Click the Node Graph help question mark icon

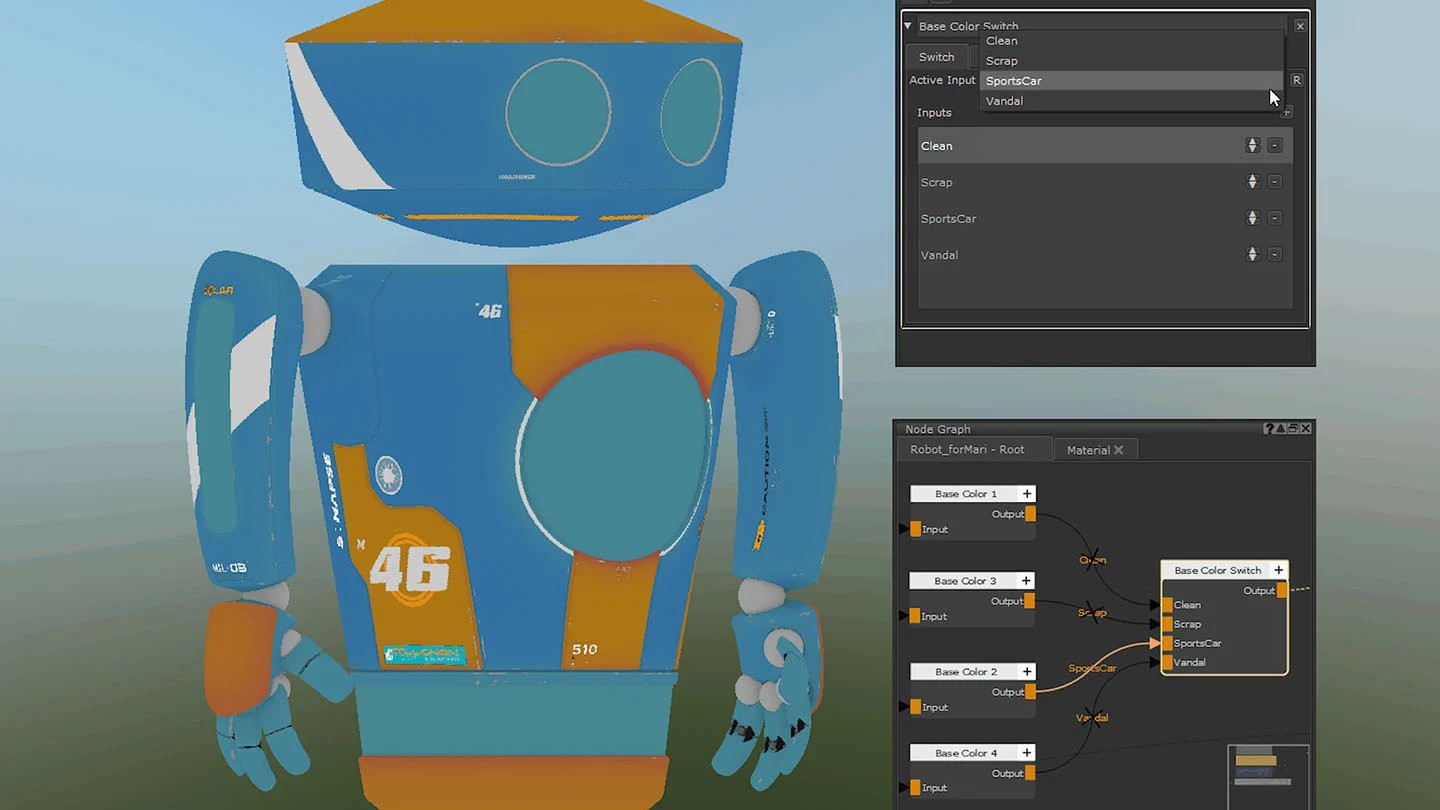(1269, 429)
